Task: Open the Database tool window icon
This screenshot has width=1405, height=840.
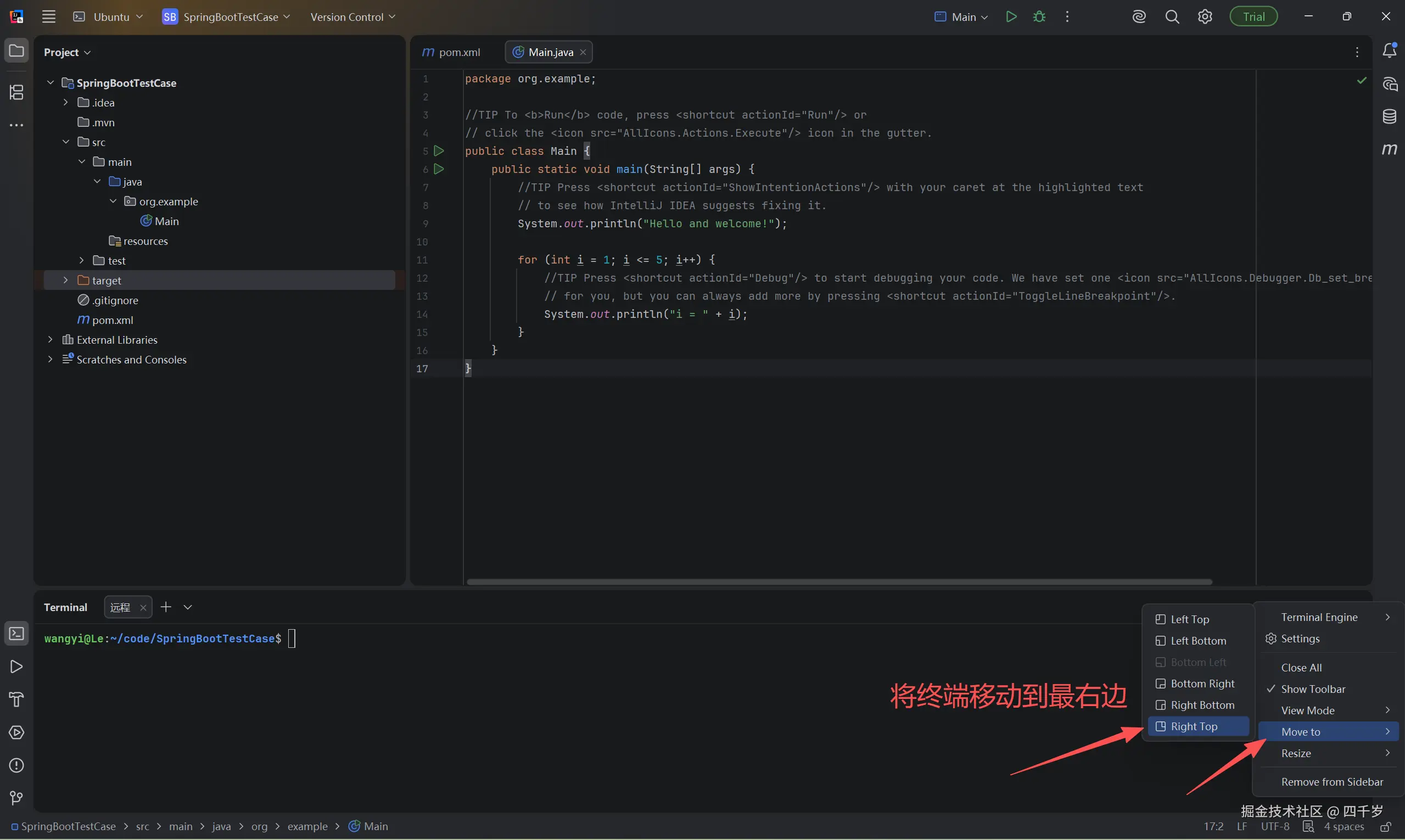Action: coord(1389,116)
